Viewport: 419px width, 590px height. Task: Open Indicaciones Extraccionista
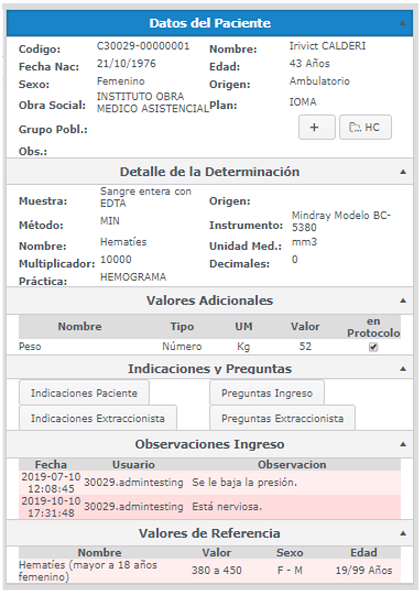pyautogui.click(x=98, y=418)
